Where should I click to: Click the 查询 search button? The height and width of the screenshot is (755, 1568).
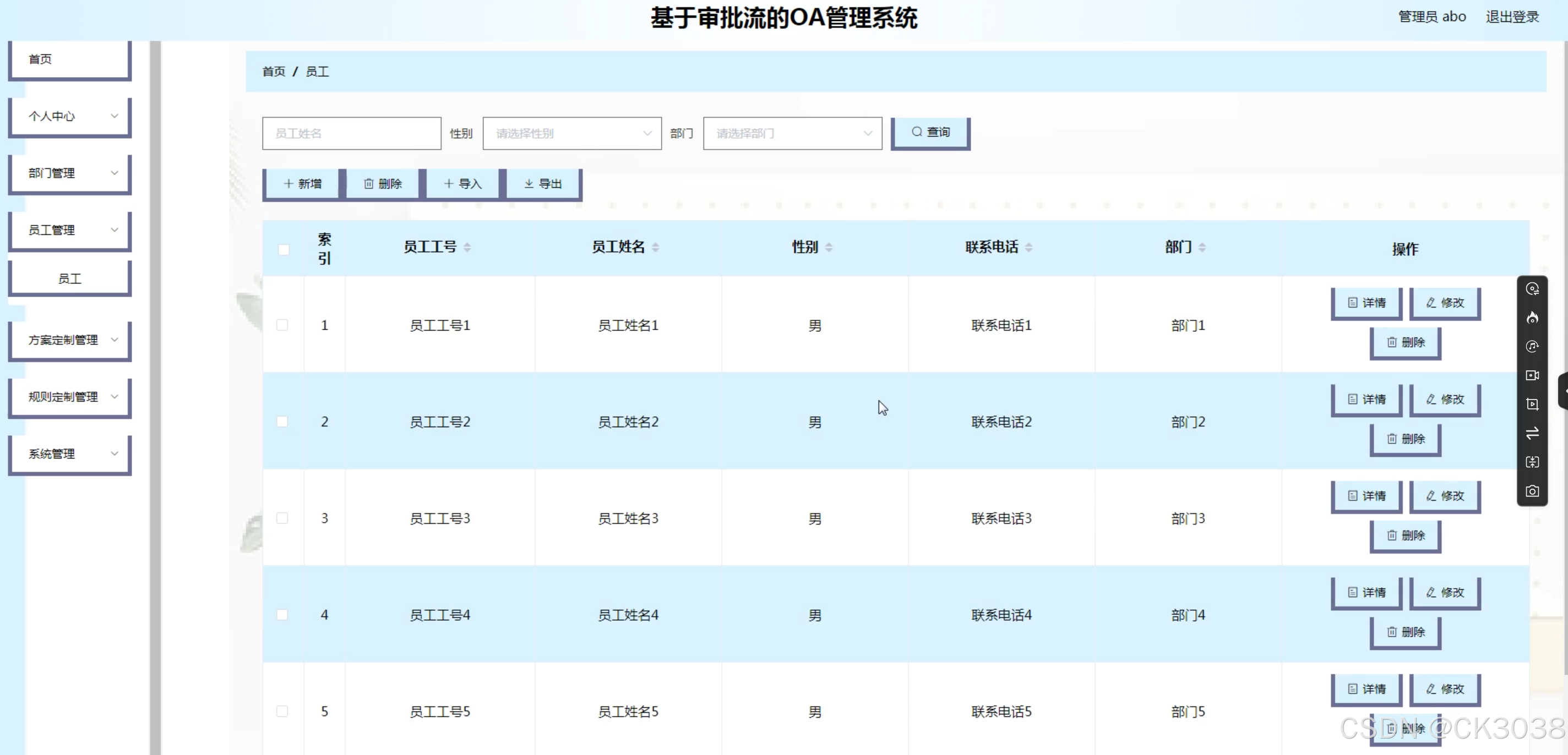pyautogui.click(x=930, y=132)
